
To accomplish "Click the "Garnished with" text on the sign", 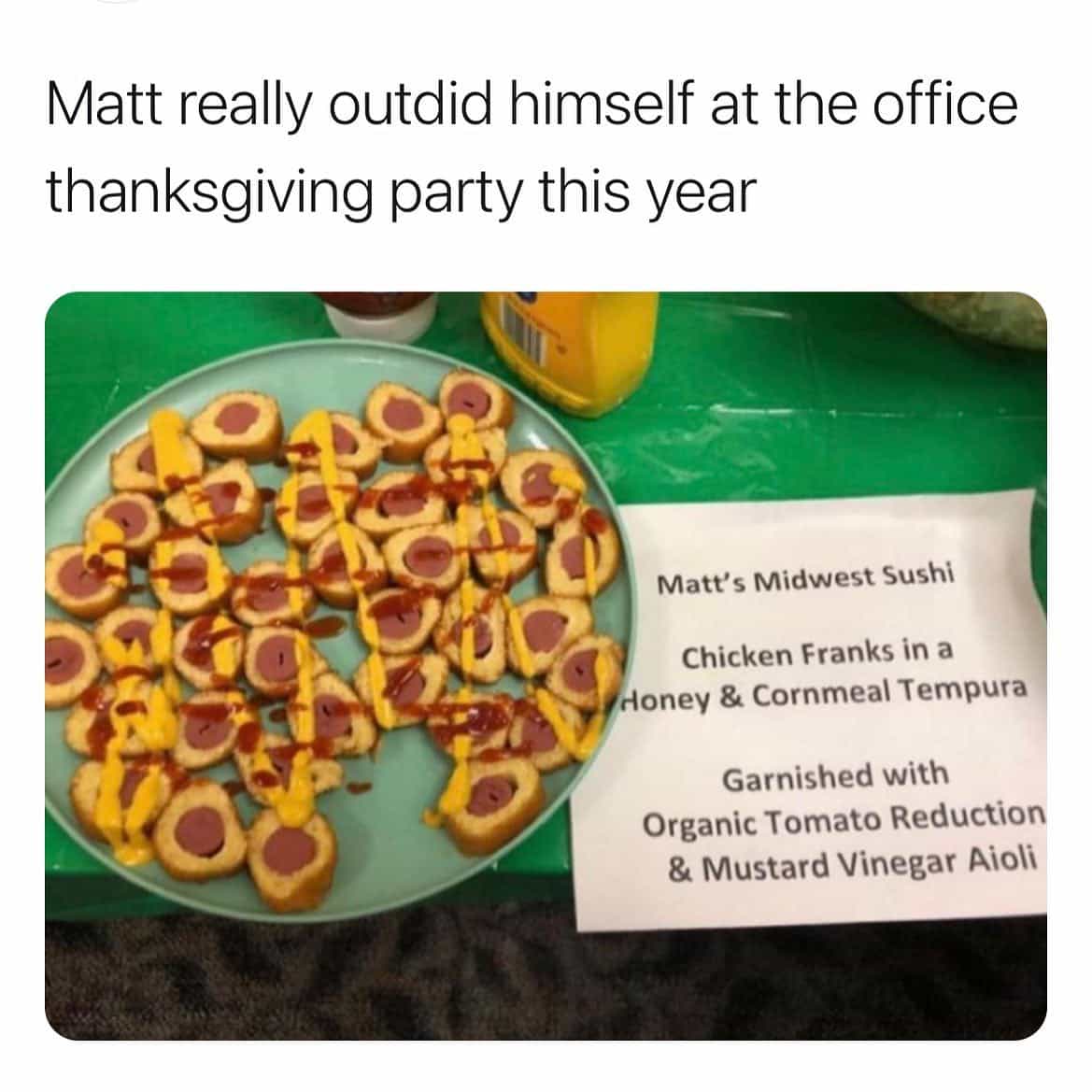I will point(835,776).
